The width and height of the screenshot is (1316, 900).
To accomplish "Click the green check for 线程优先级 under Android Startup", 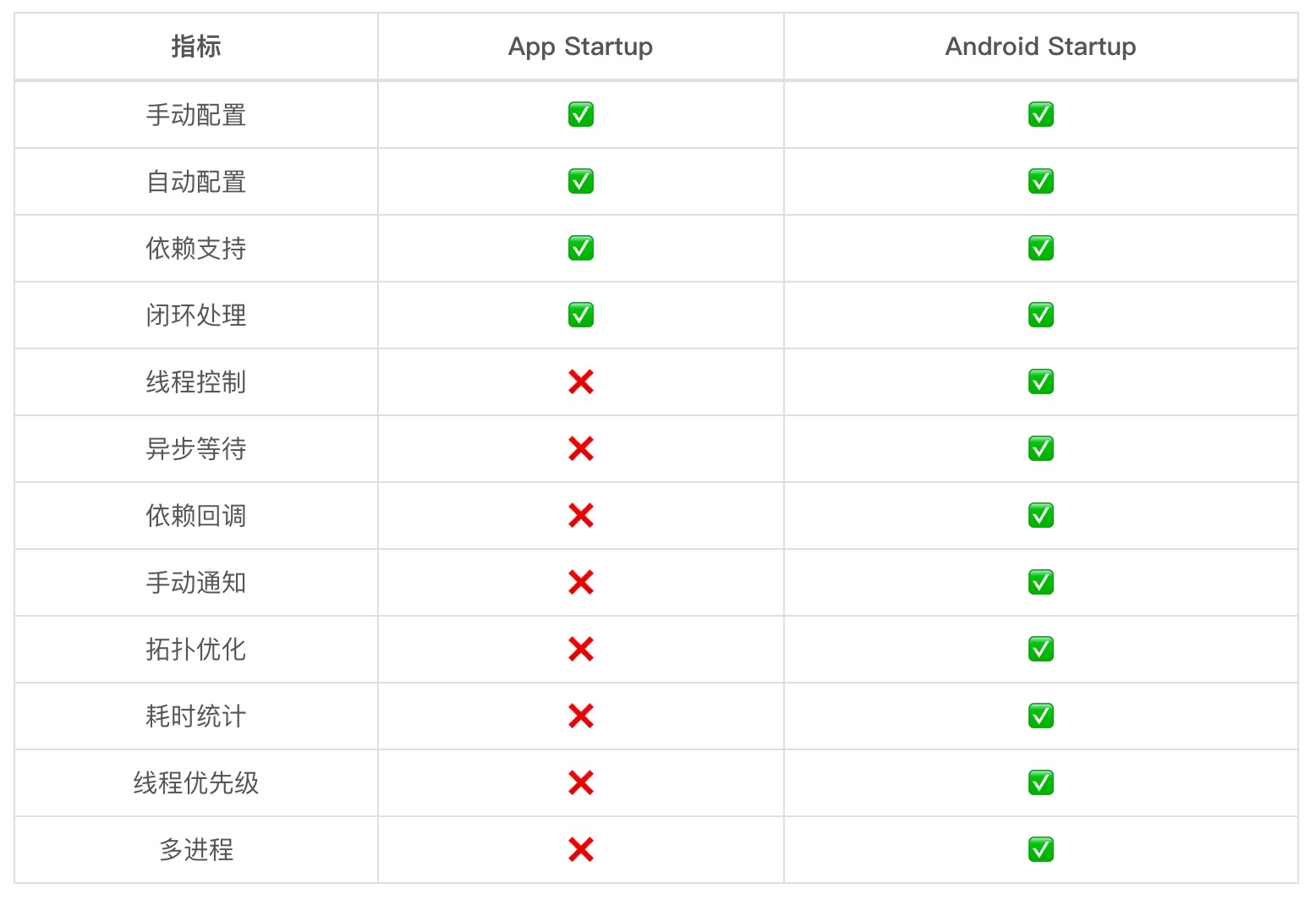I will click(x=1040, y=782).
